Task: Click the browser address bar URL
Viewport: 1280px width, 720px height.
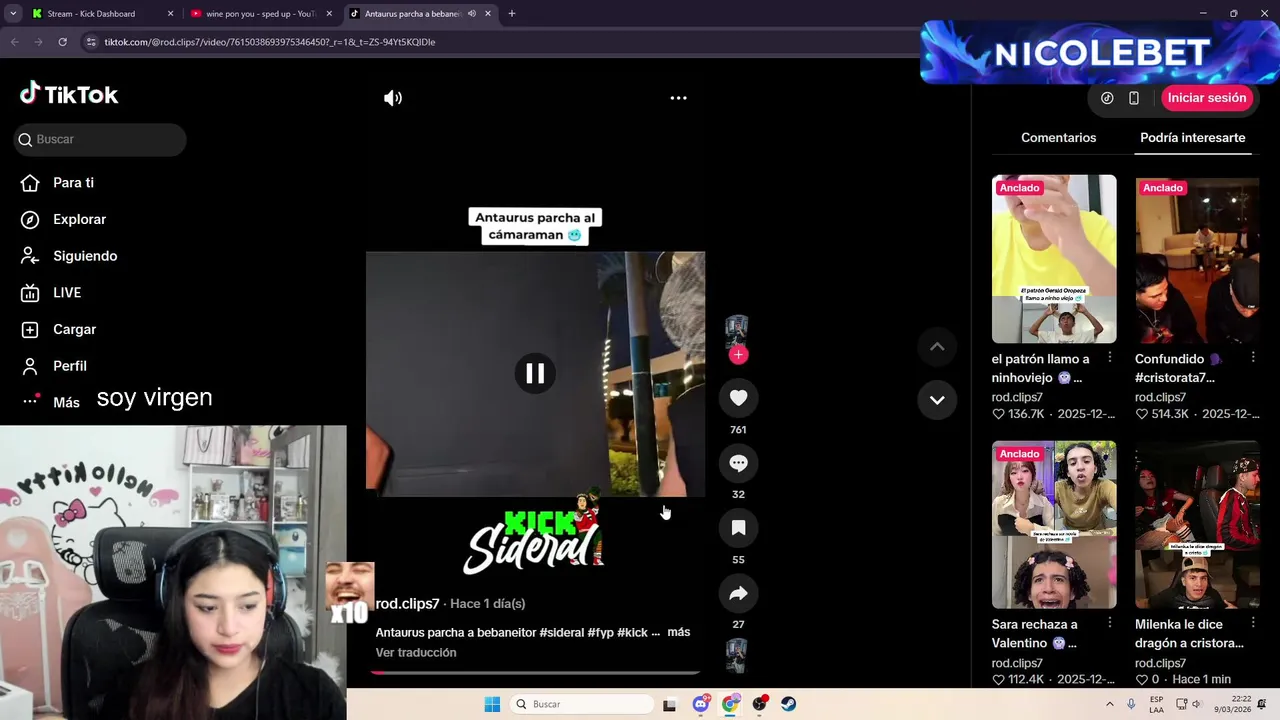Action: [270, 42]
